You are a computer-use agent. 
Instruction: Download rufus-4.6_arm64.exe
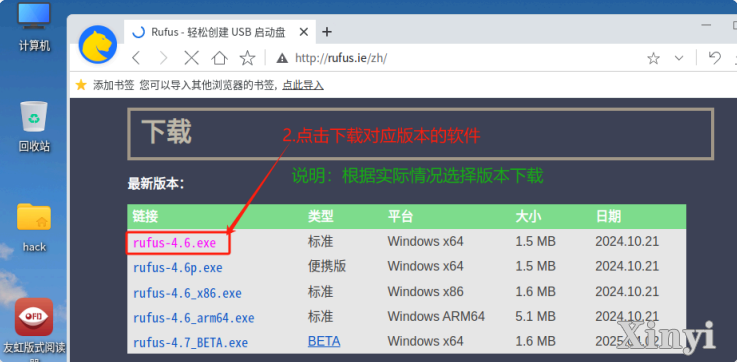(194, 317)
